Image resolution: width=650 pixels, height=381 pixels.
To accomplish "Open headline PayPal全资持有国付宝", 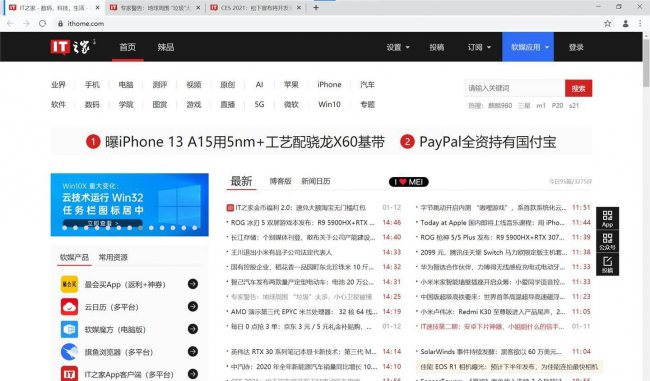I will [488, 142].
